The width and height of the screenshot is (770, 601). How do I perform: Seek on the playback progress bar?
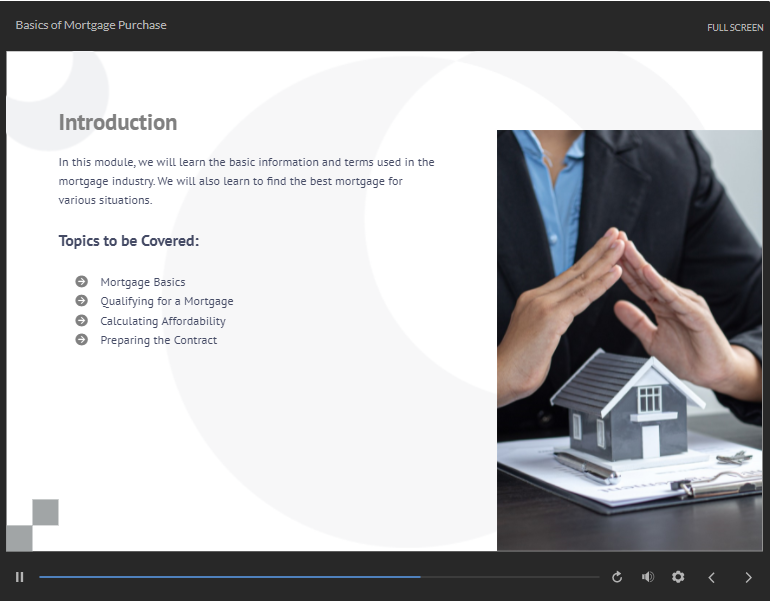point(319,577)
